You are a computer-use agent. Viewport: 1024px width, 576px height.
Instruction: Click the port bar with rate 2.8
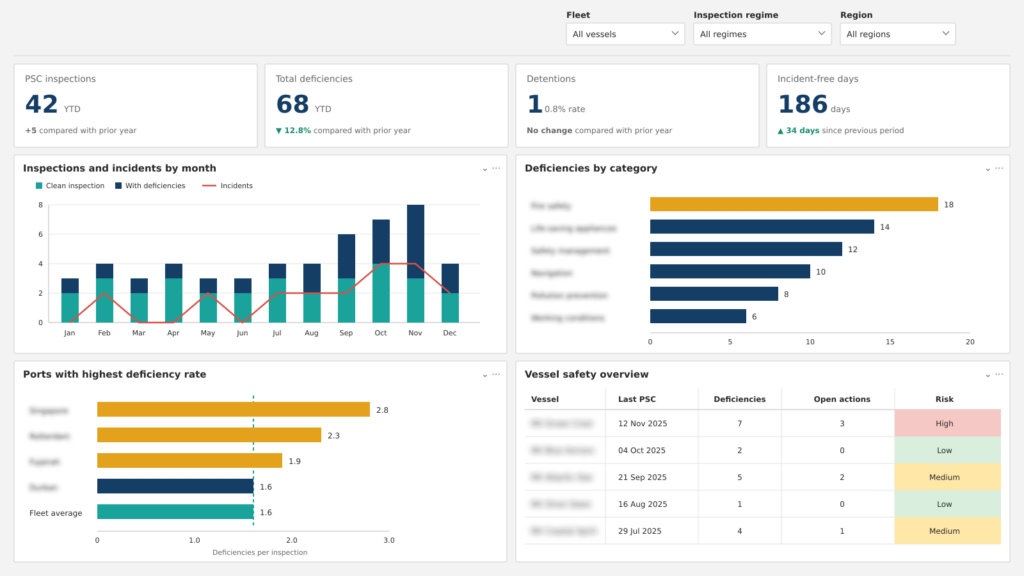pyautogui.click(x=233, y=409)
